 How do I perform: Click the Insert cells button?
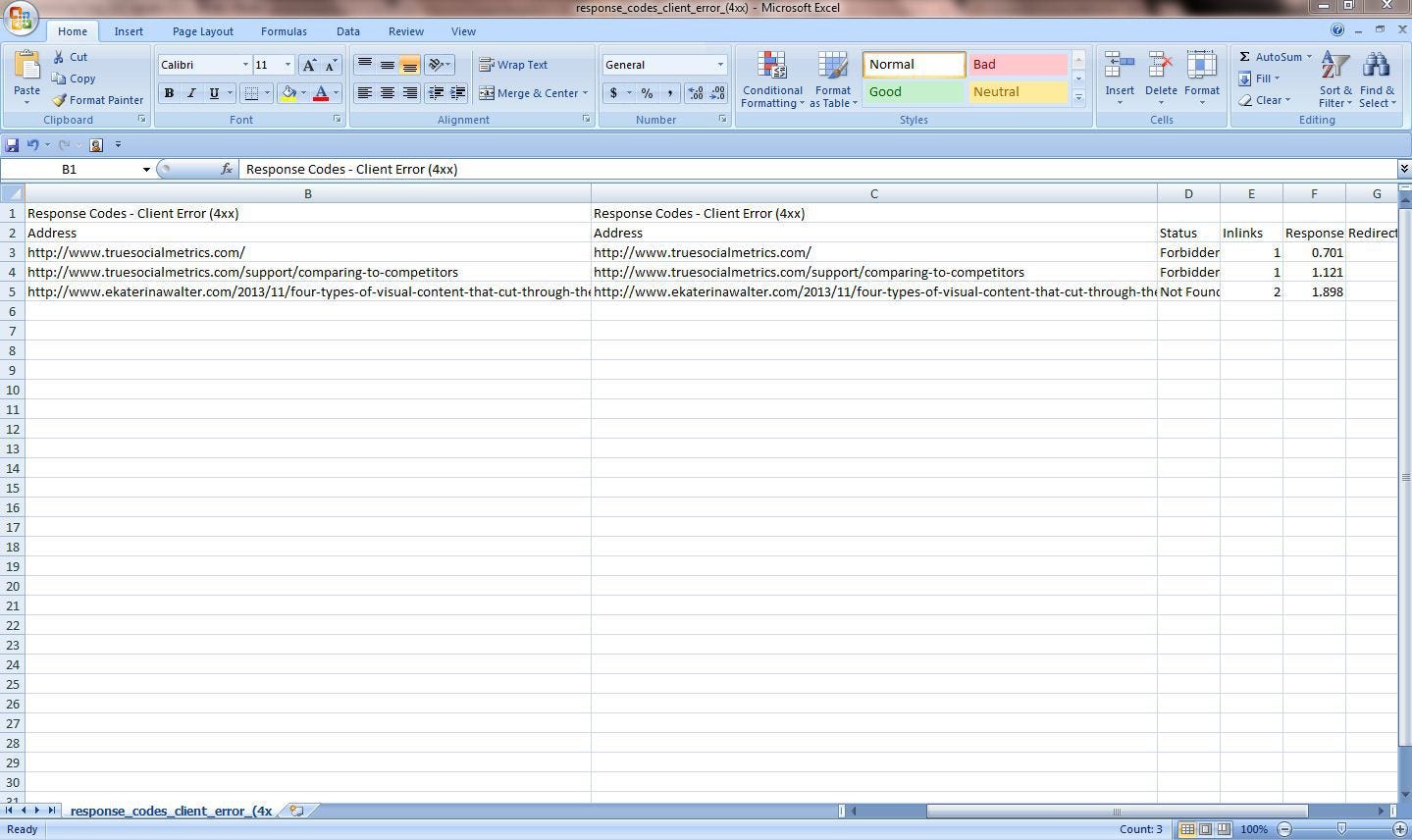[x=1120, y=79]
